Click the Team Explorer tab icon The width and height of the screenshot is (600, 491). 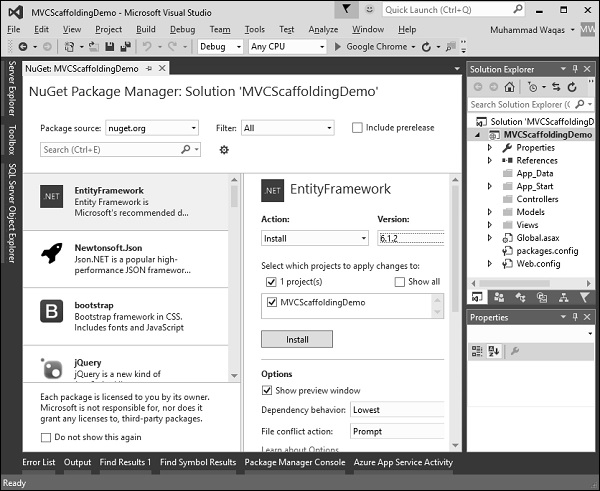click(499, 297)
